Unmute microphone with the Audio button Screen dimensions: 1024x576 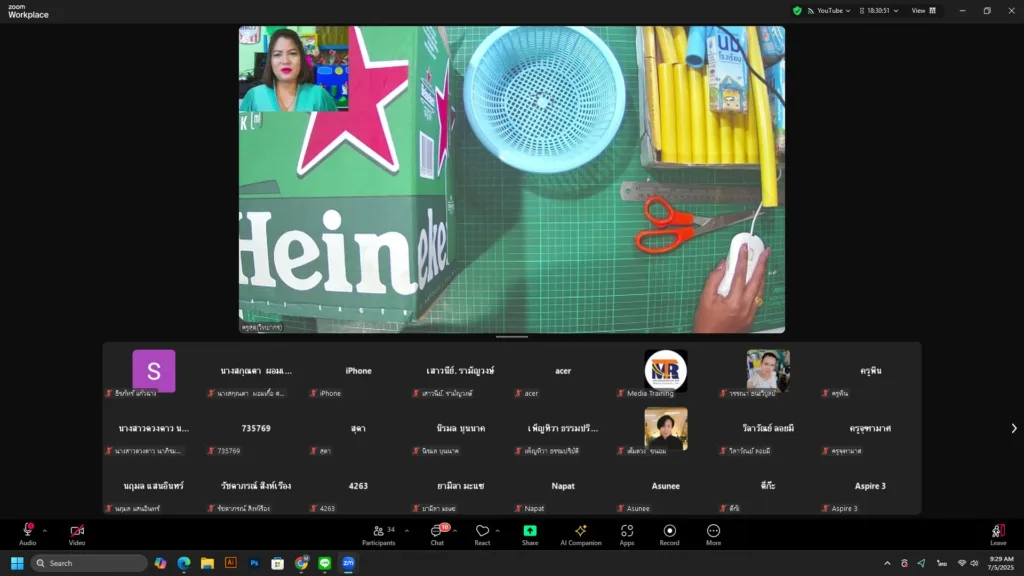coord(27,531)
